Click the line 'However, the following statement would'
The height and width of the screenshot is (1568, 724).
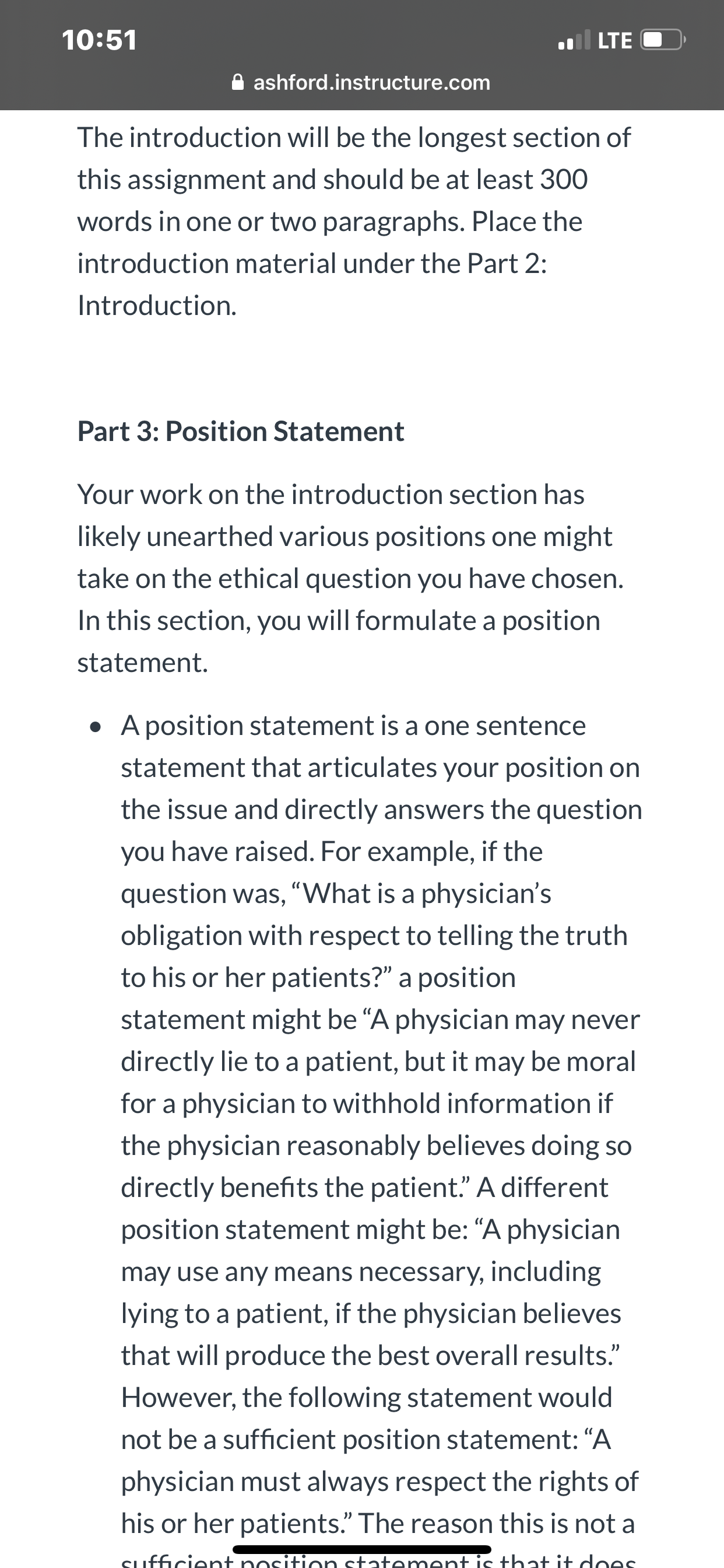tap(366, 1398)
